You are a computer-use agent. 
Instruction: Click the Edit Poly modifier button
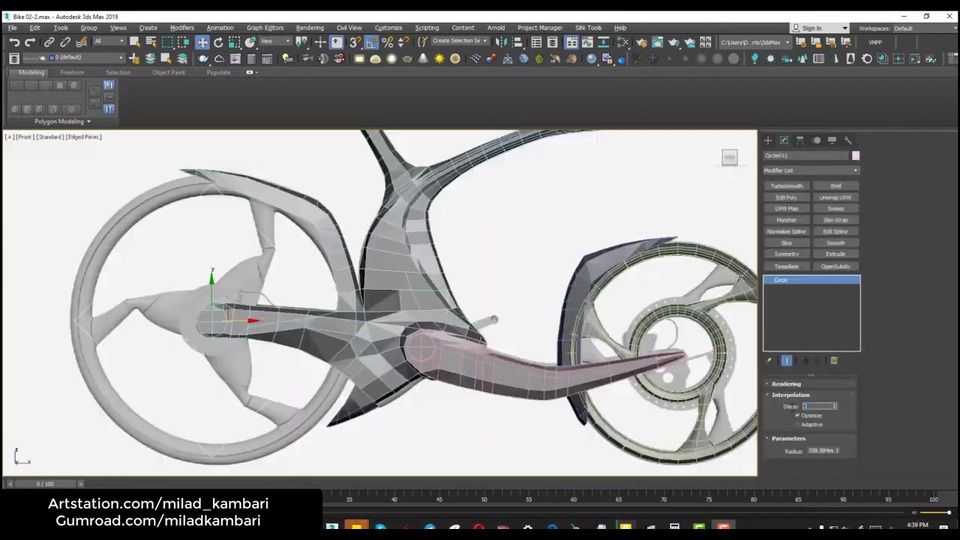tap(786, 197)
